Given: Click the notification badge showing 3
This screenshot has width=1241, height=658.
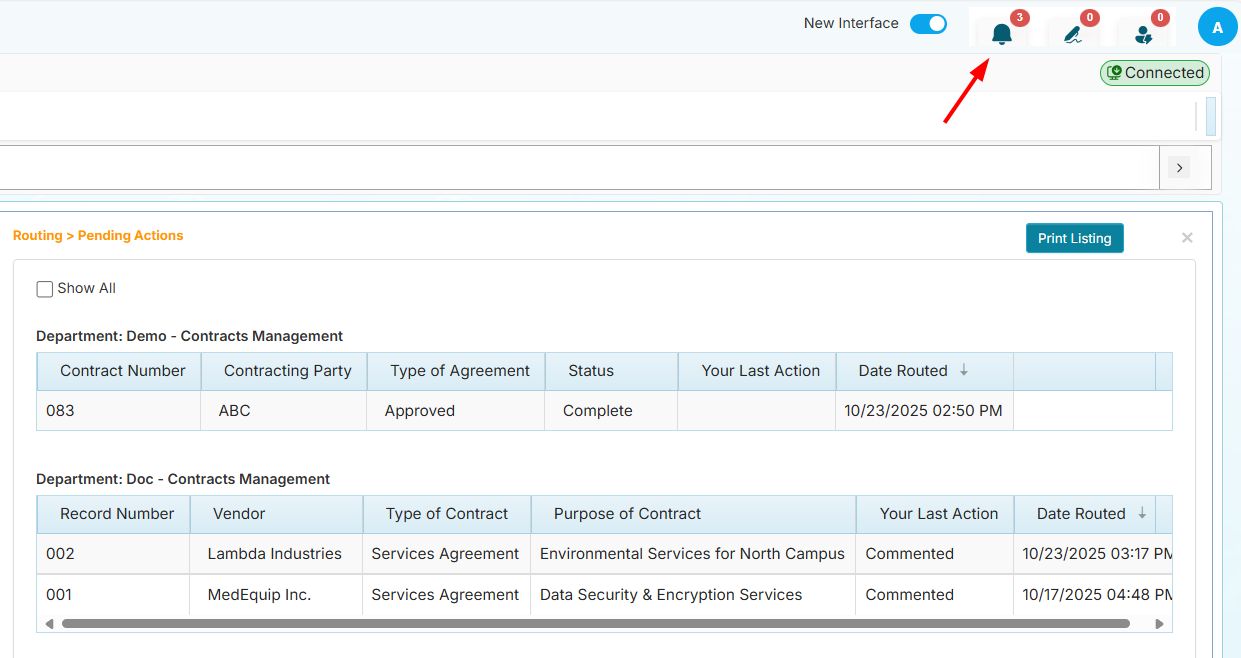Looking at the screenshot, I should pyautogui.click(x=1019, y=17).
